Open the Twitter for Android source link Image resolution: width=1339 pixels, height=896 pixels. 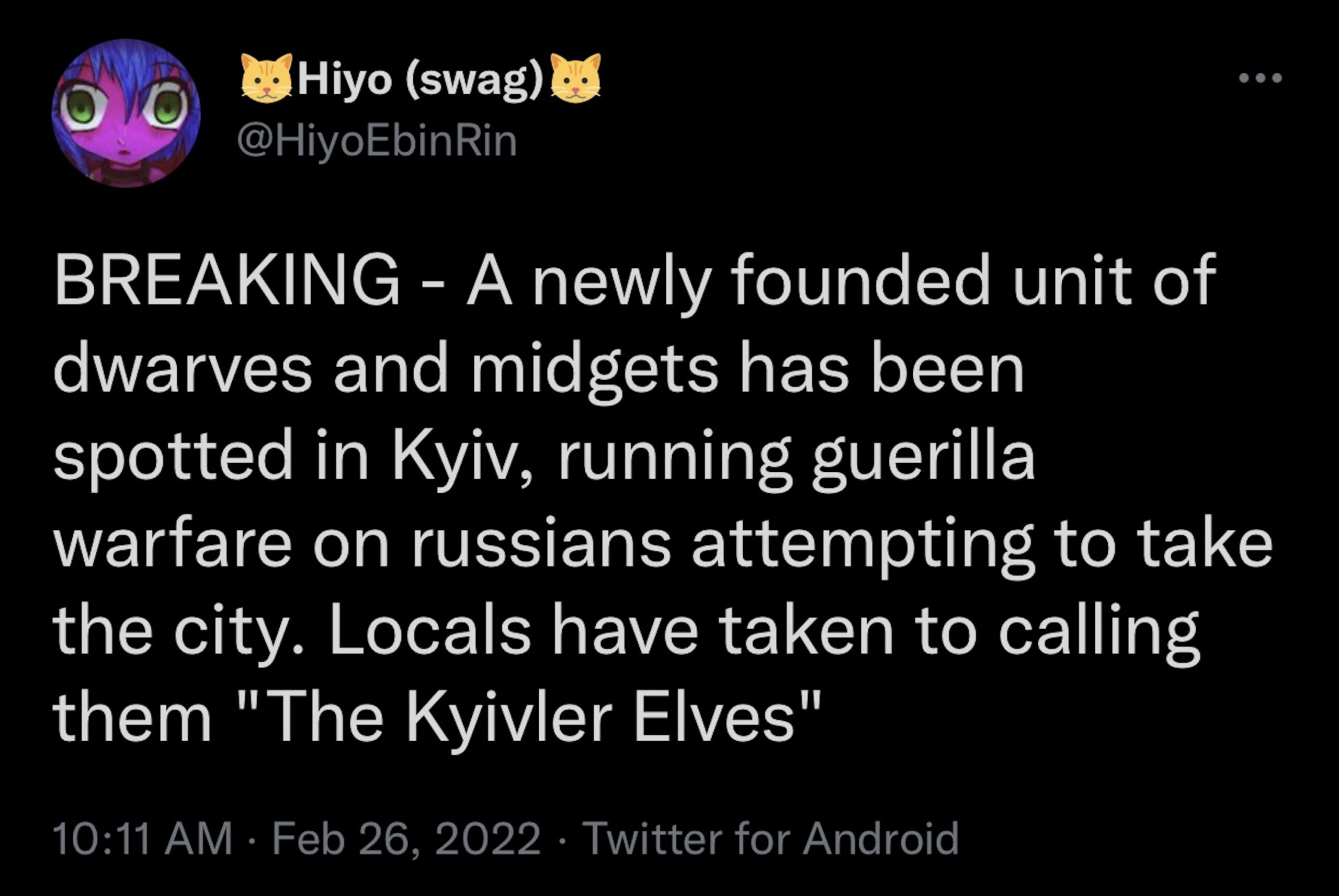[x=773, y=839]
